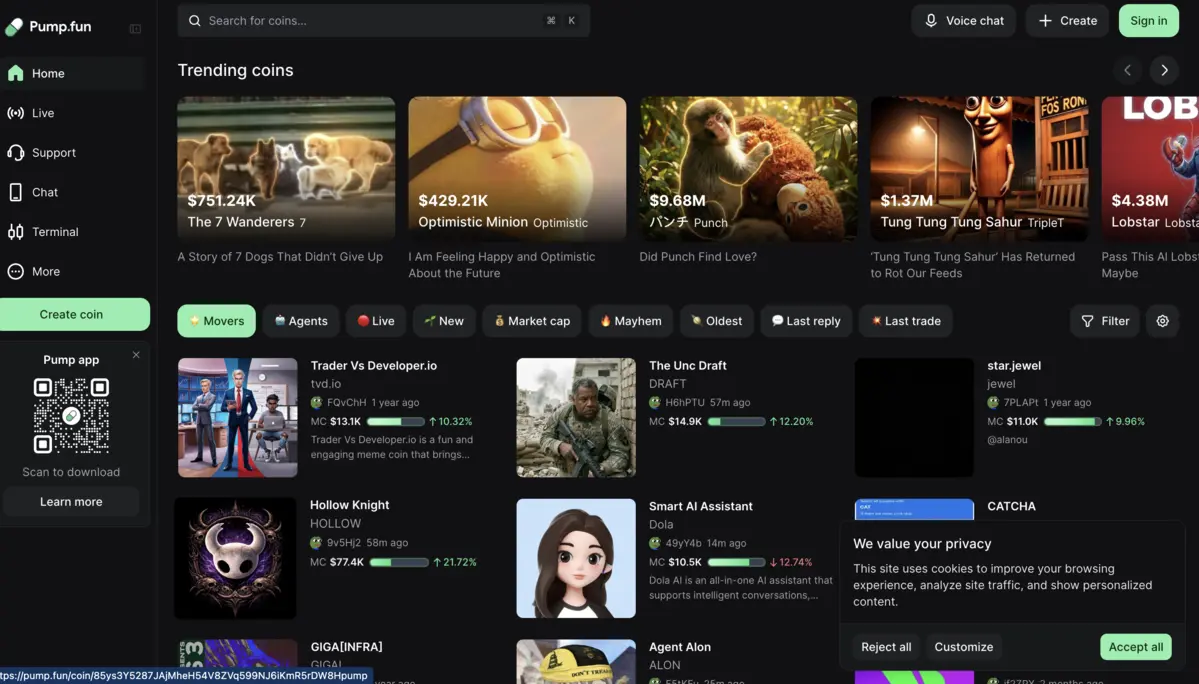The height and width of the screenshot is (684, 1199).
Task: Focus the Search for coins field
Action: point(370,20)
